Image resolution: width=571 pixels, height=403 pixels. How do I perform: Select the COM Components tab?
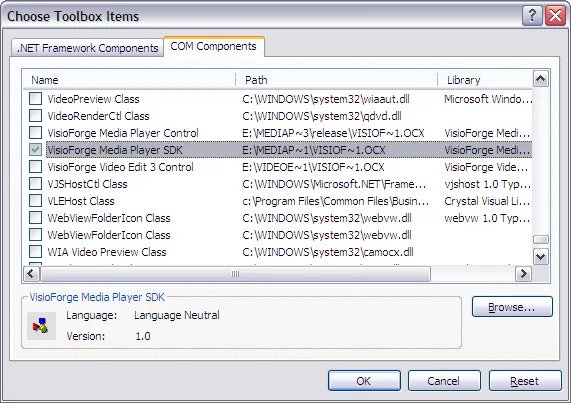[214, 46]
